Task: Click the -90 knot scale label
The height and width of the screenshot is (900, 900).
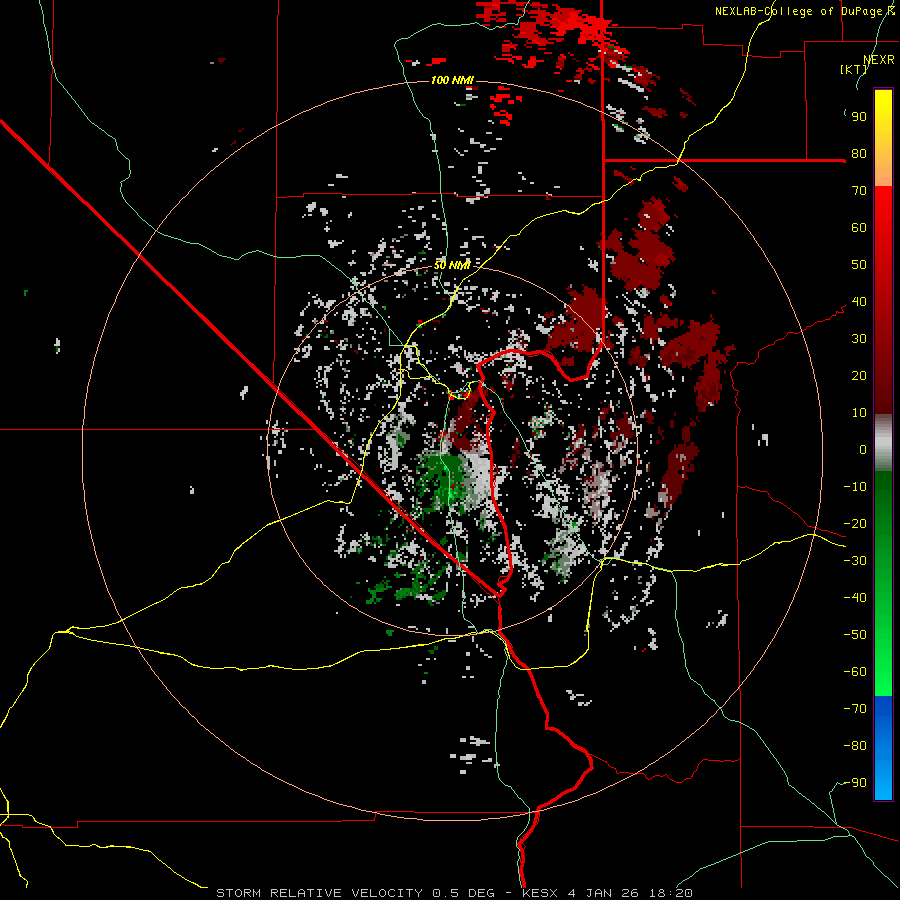Action: (855, 783)
